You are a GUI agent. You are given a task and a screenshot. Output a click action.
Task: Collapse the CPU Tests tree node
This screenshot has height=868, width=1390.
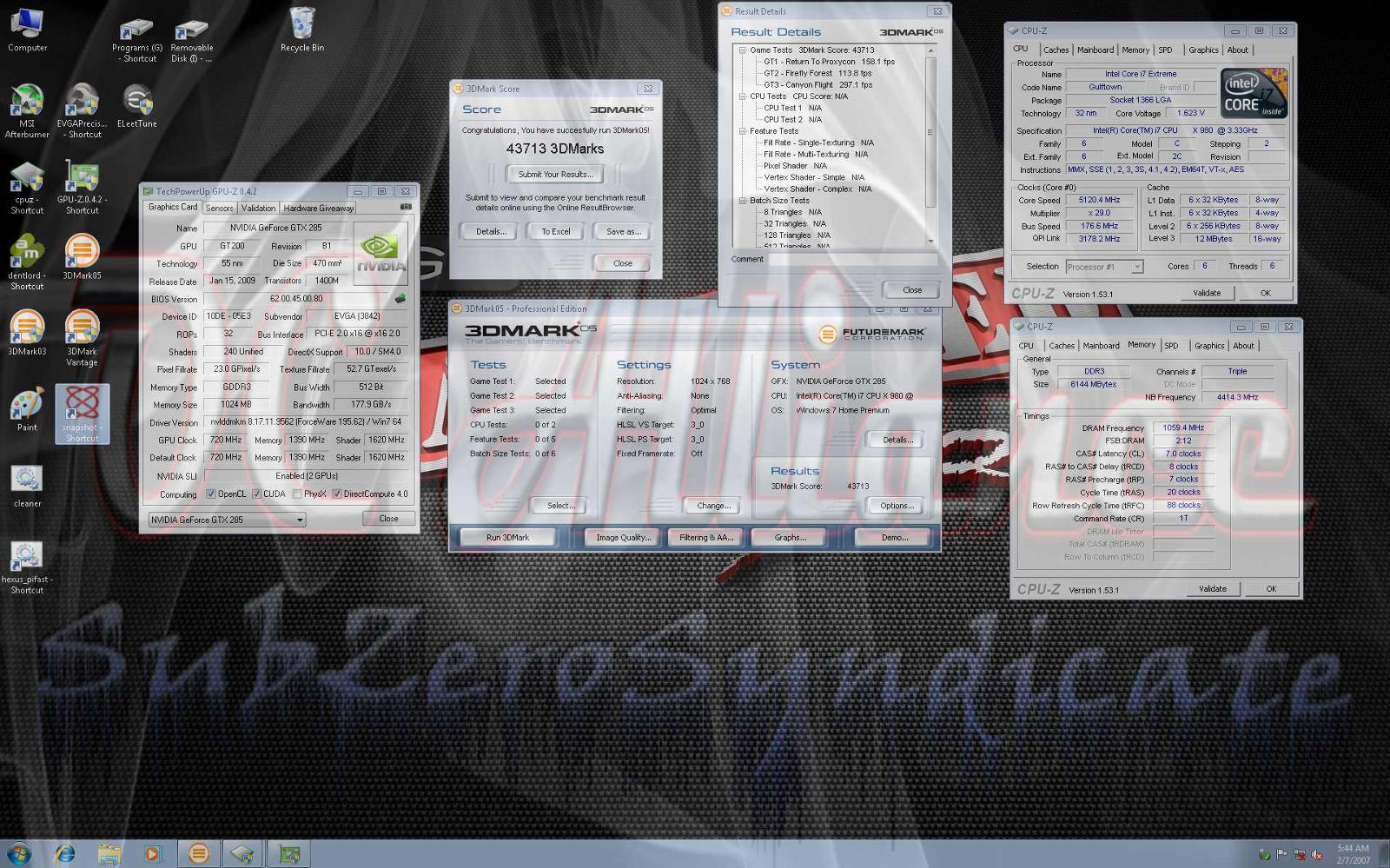pyautogui.click(x=743, y=96)
